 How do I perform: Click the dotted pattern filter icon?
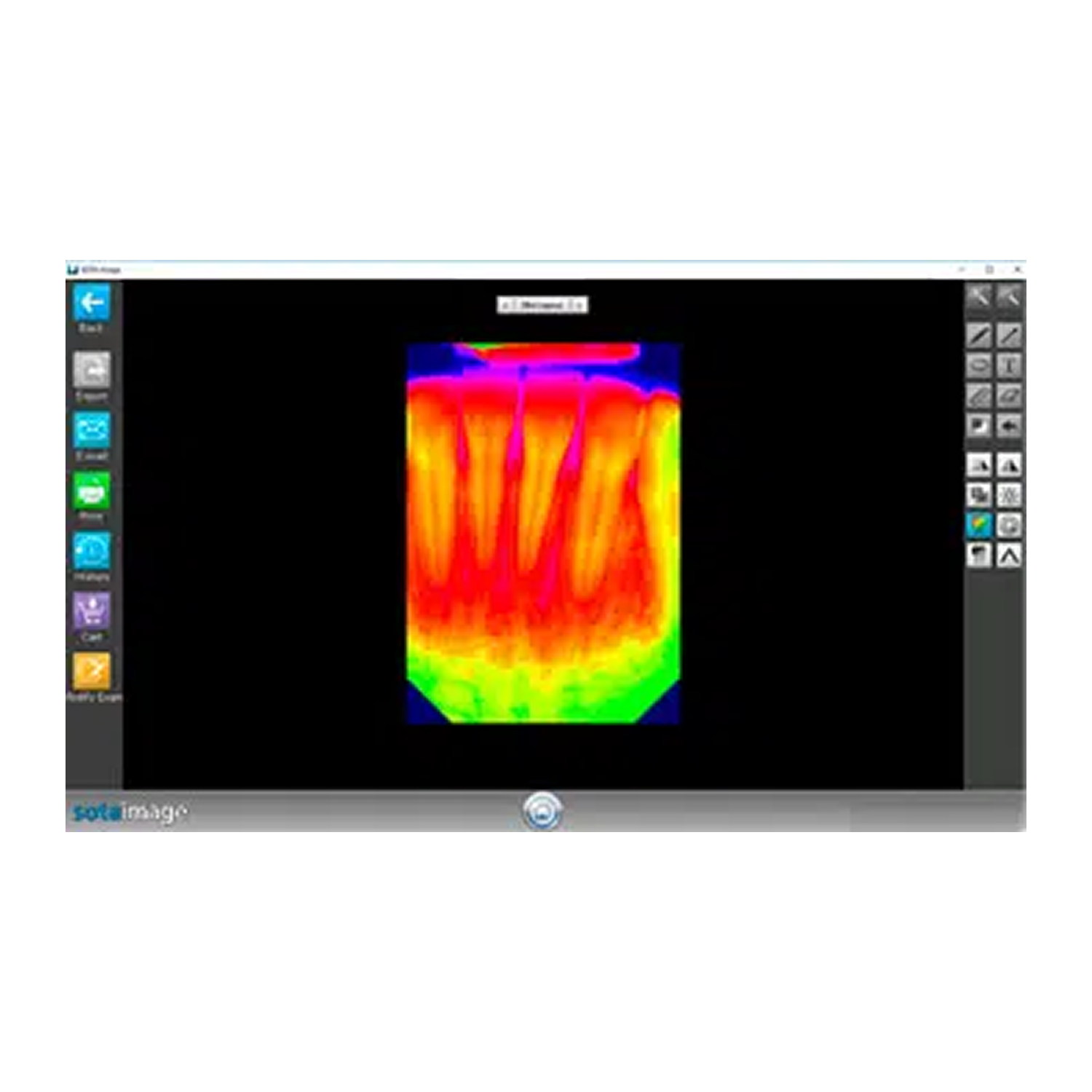click(1009, 495)
